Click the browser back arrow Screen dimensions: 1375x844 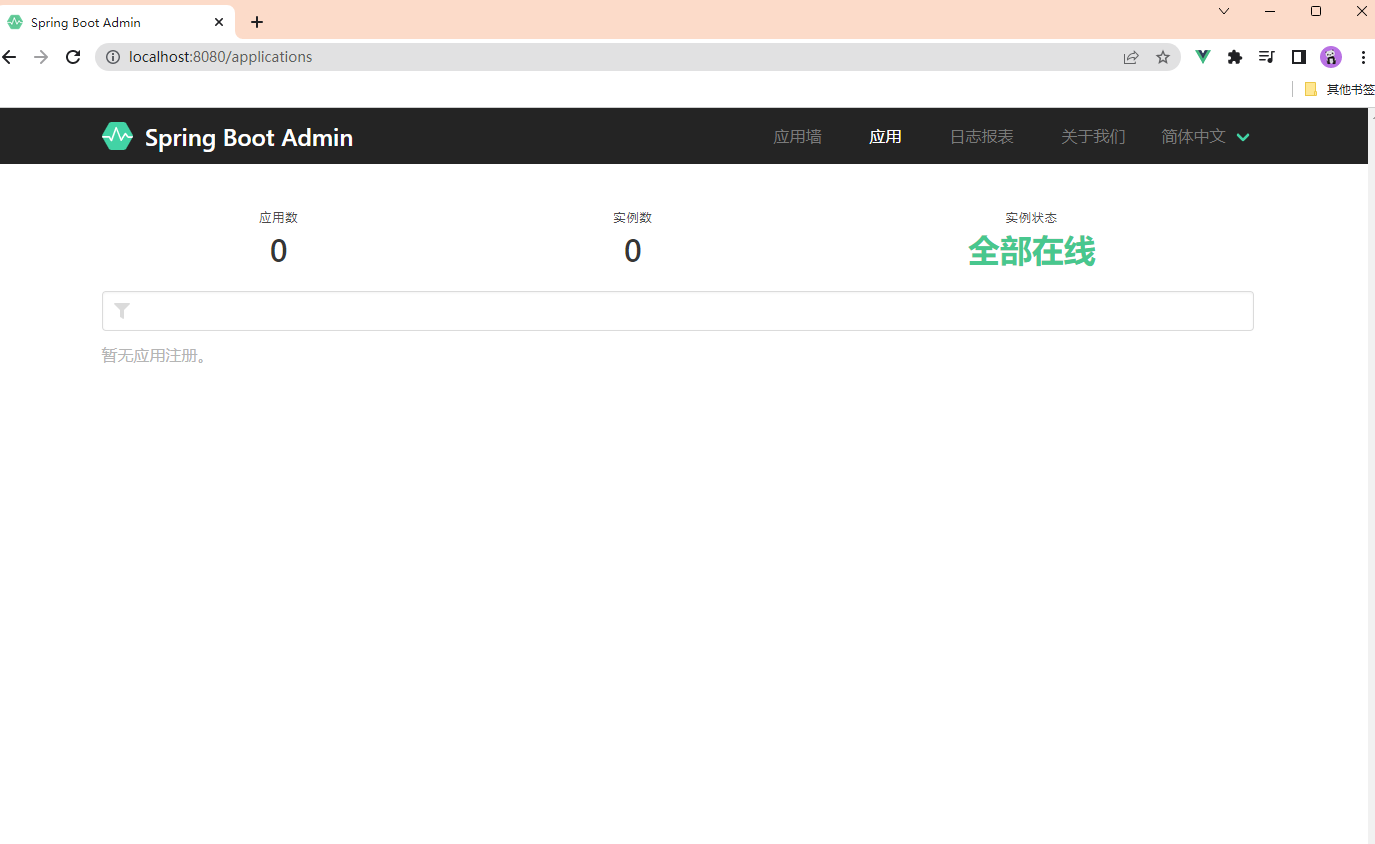pos(10,57)
